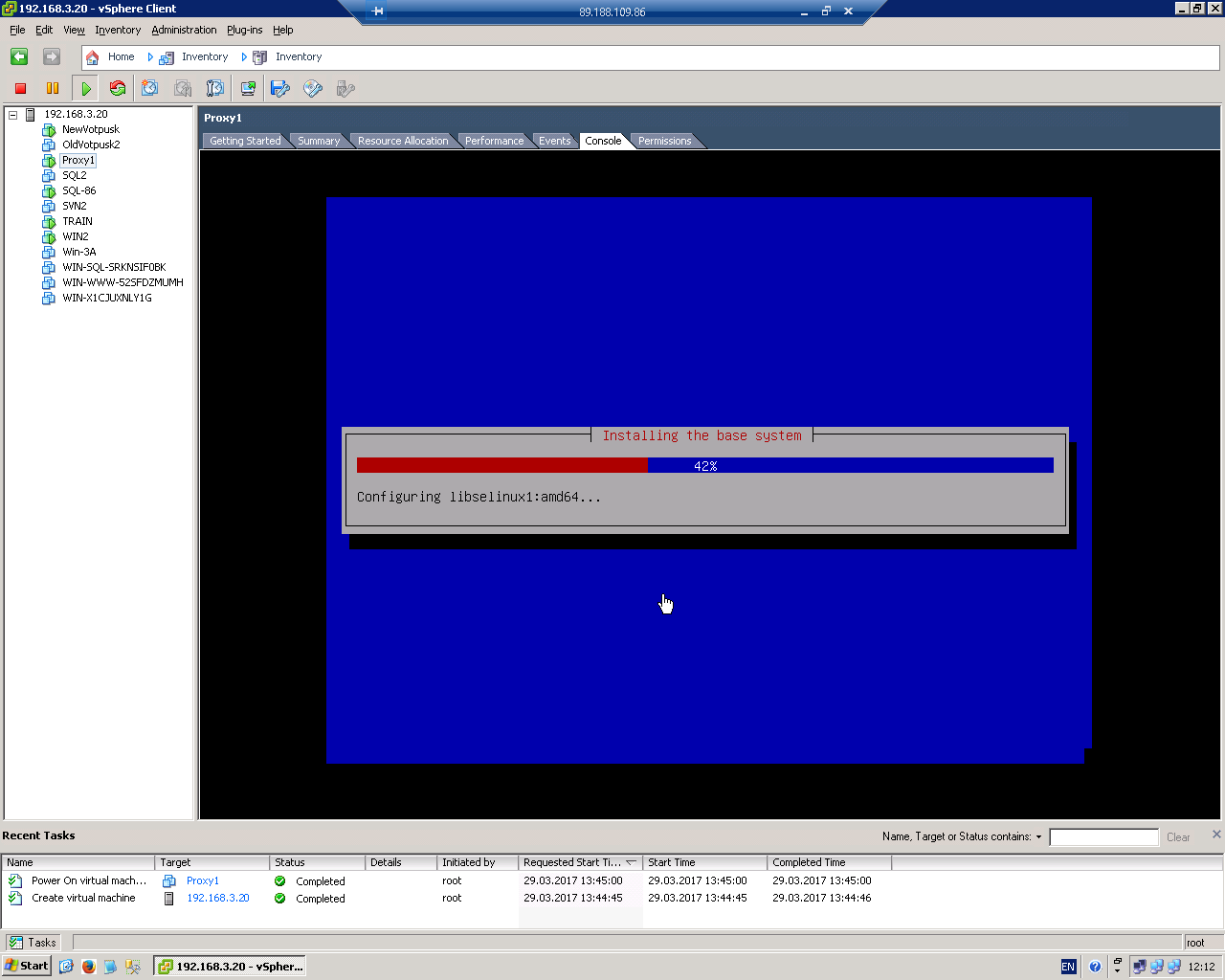Click the Clear filter button
Viewport: 1225px width, 980px height.
pyautogui.click(x=1178, y=837)
